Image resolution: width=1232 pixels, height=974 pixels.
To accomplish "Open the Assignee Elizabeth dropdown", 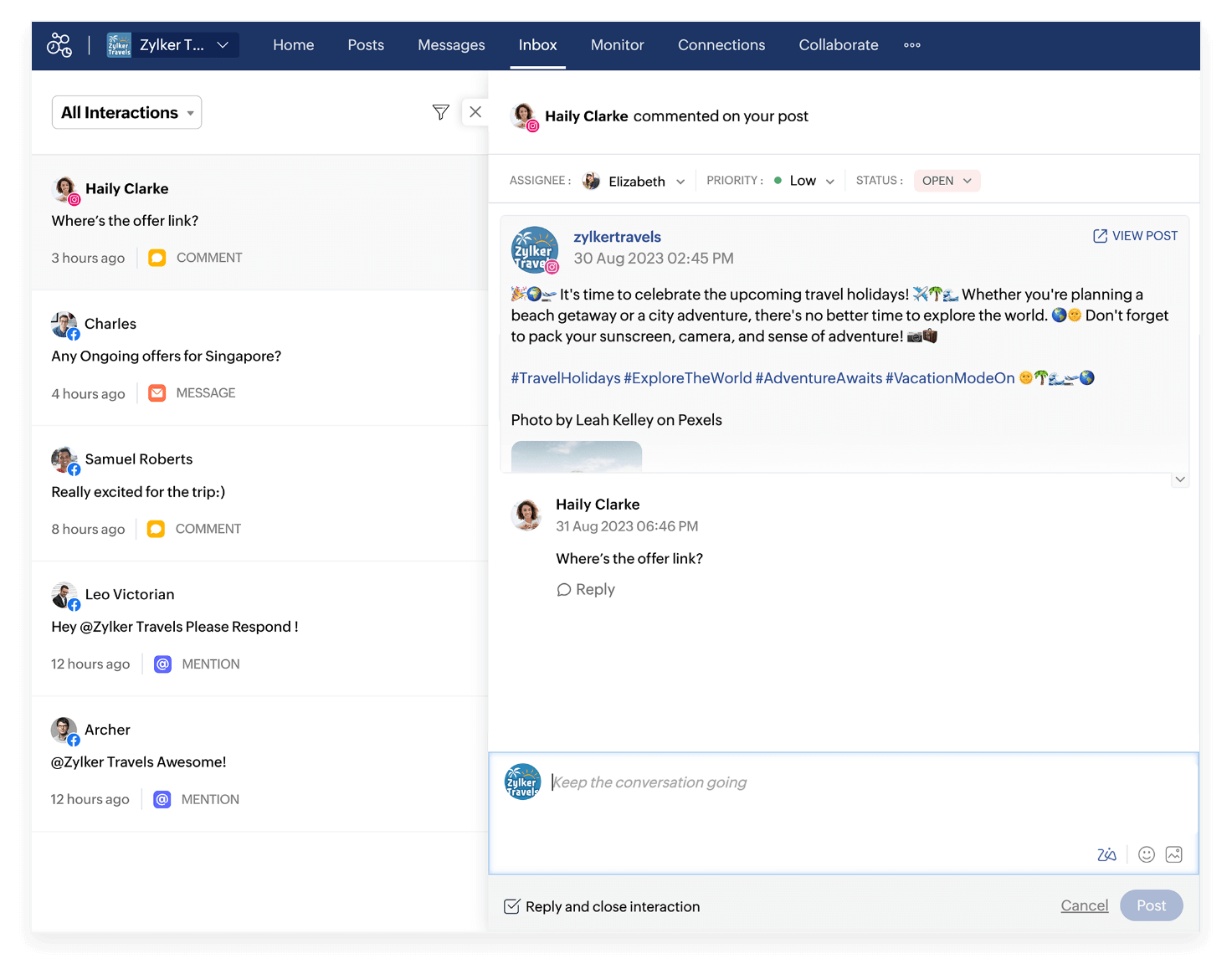I will pyautogui.click(x=636, y=182).
